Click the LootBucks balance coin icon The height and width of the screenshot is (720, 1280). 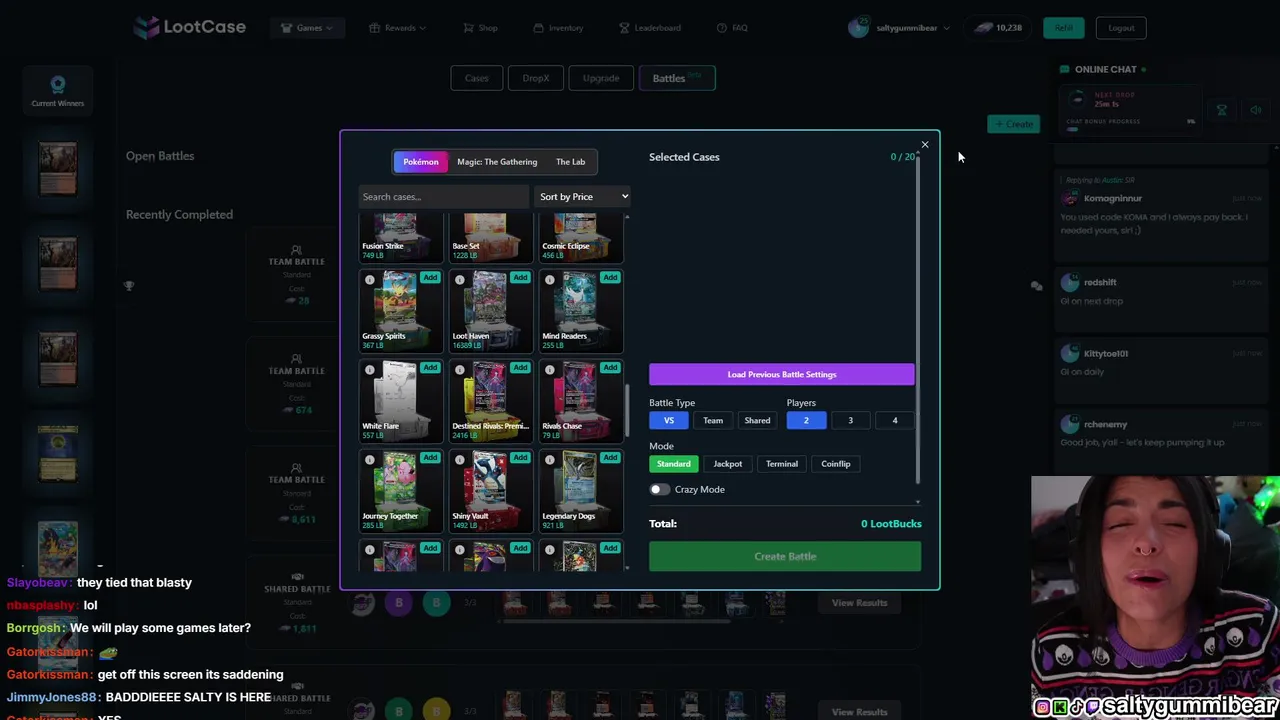point(983,28)
